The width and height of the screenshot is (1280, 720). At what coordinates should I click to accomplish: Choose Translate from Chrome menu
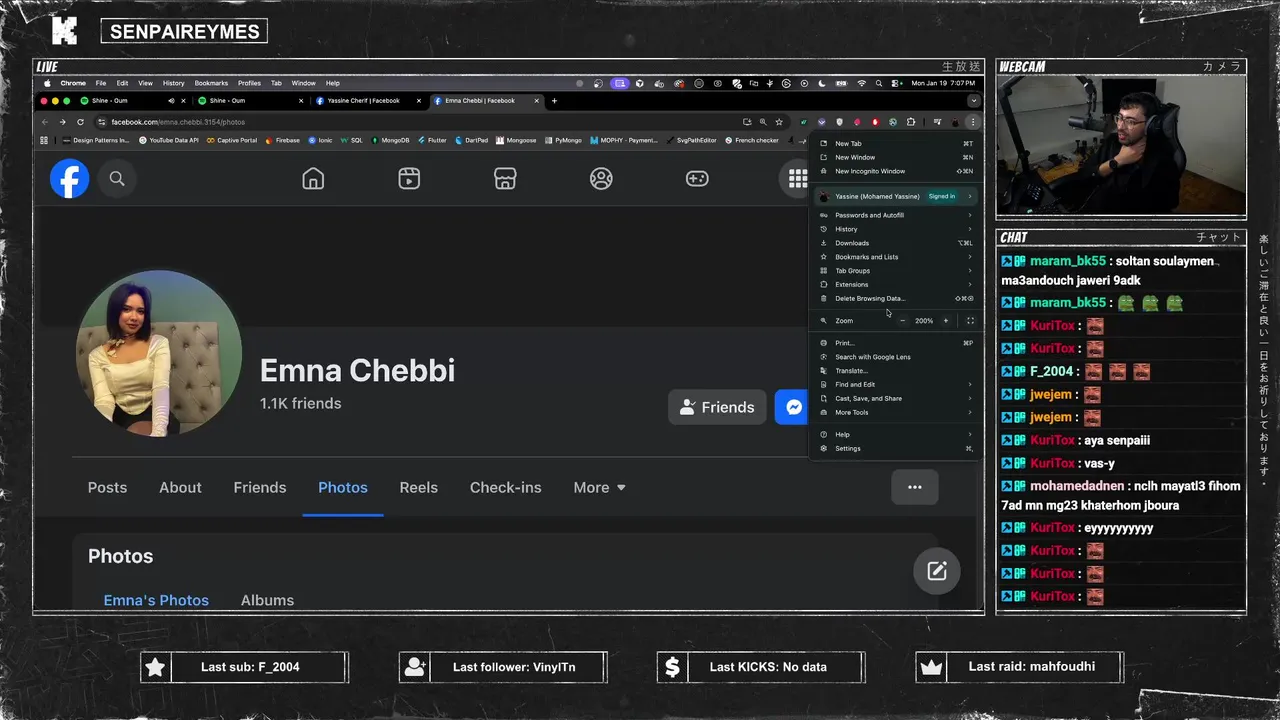coord(895,371)
